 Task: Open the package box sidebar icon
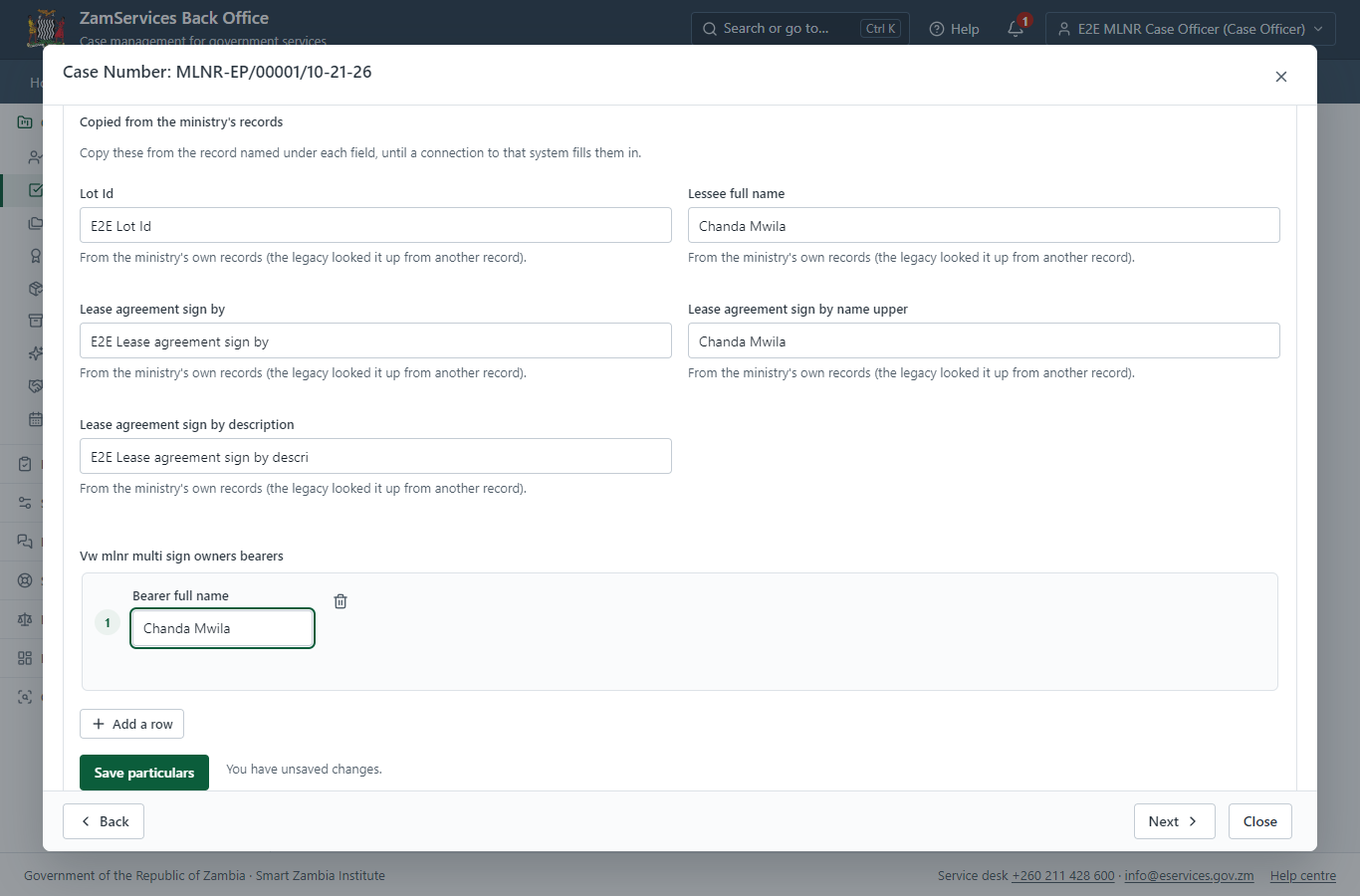coord(35,289)
